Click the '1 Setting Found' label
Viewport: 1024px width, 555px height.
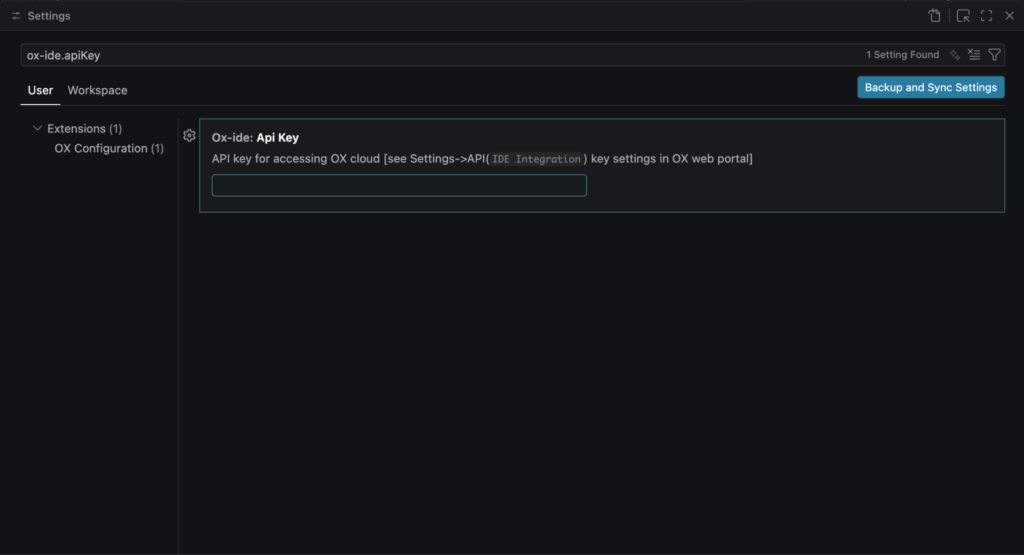pyautogui.click(x=903, y=55)
